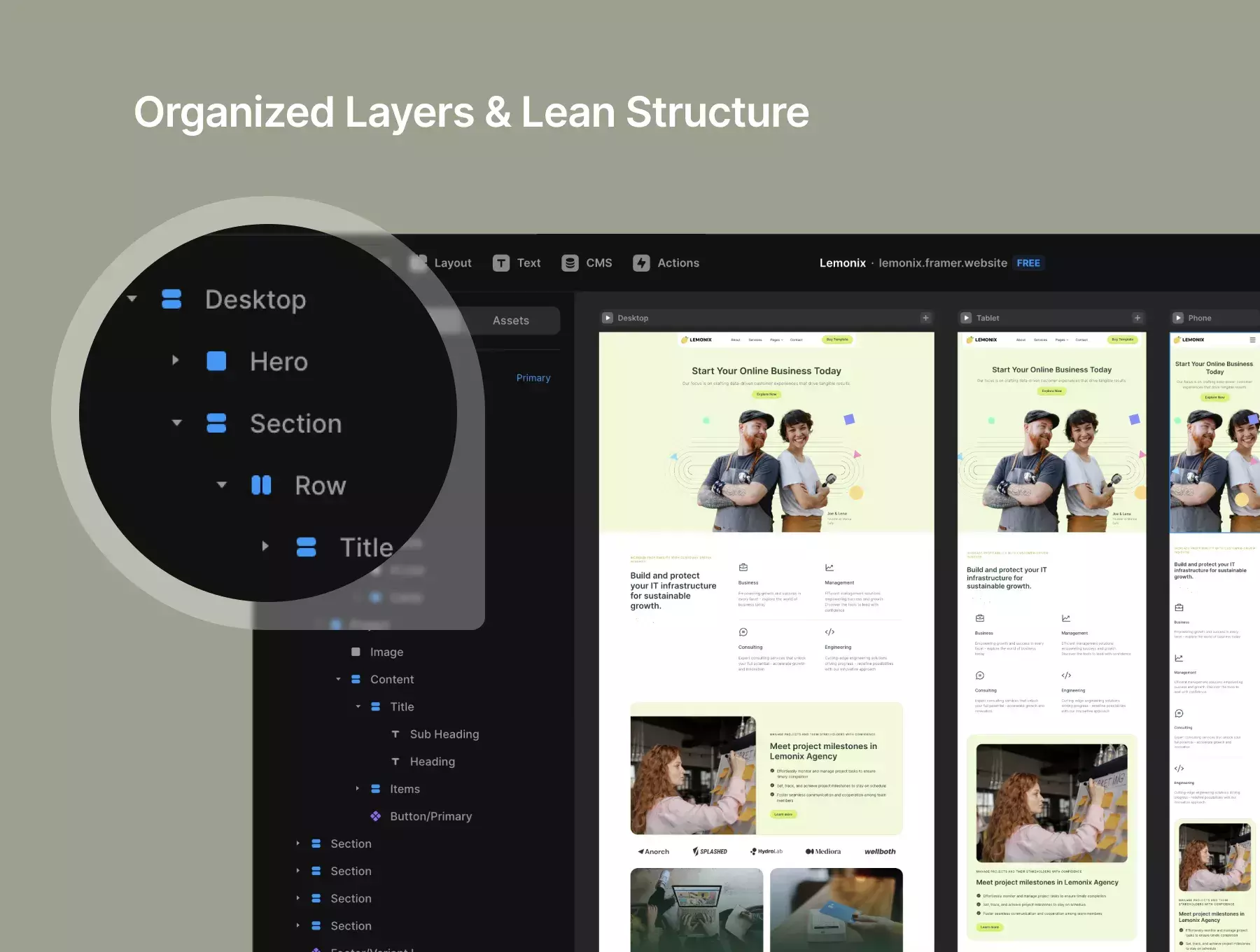
Task: Click the Desktop preview hero headline
Action: pos(766,371)
